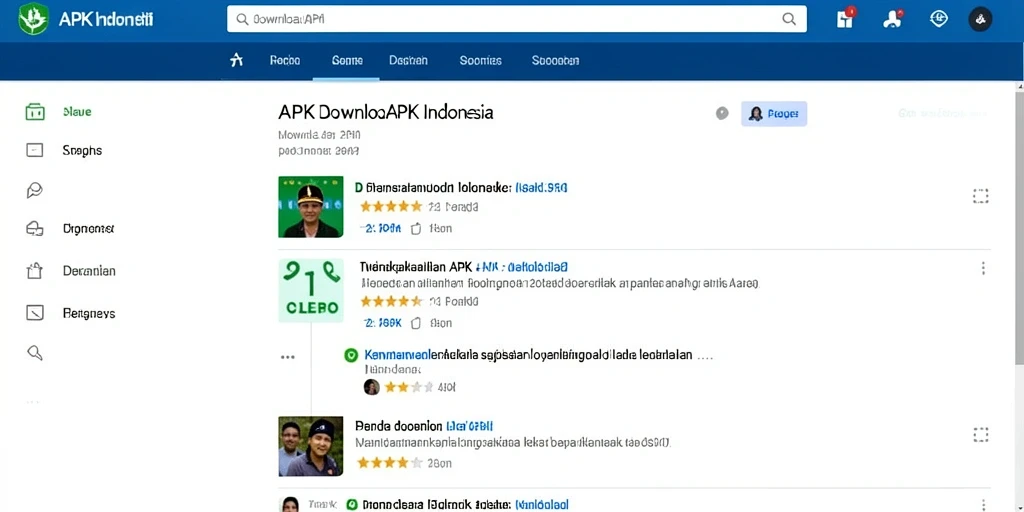Select Sraphs label in sidebar

tap(82, 150)
